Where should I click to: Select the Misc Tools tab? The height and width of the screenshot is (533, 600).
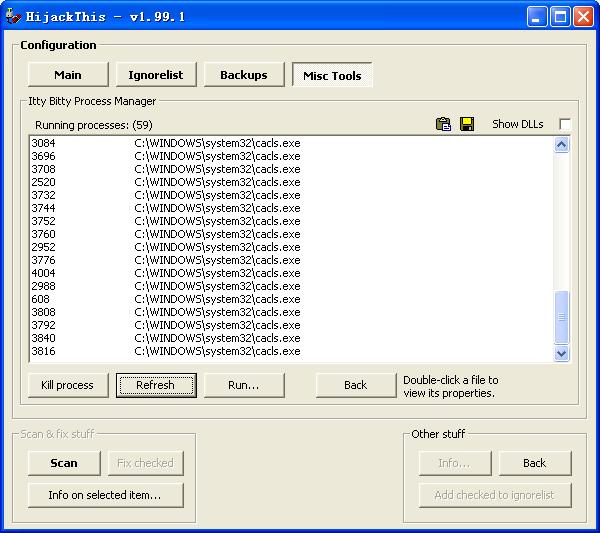point(332,75)
